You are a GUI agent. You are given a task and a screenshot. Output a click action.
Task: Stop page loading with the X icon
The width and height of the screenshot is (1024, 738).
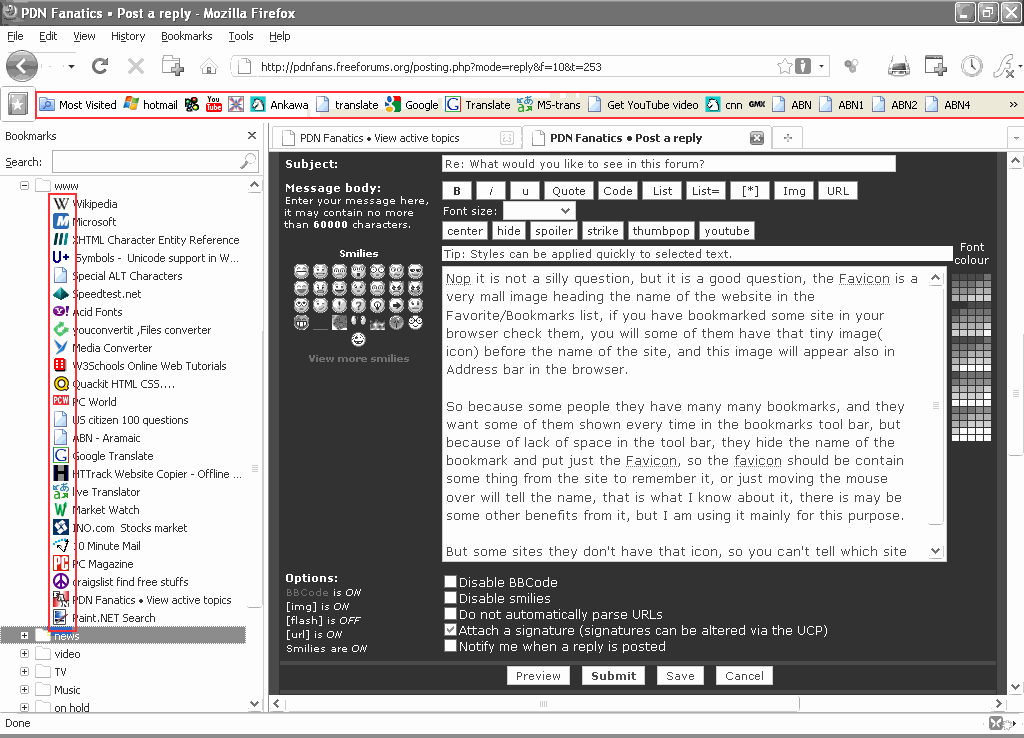point(136,66)
